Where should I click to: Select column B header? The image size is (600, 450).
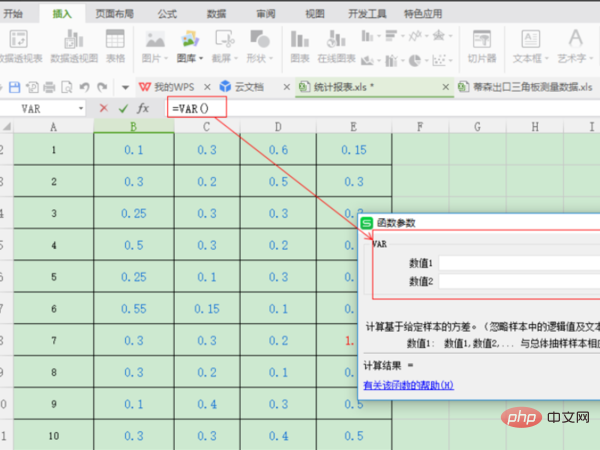(134, 126)
